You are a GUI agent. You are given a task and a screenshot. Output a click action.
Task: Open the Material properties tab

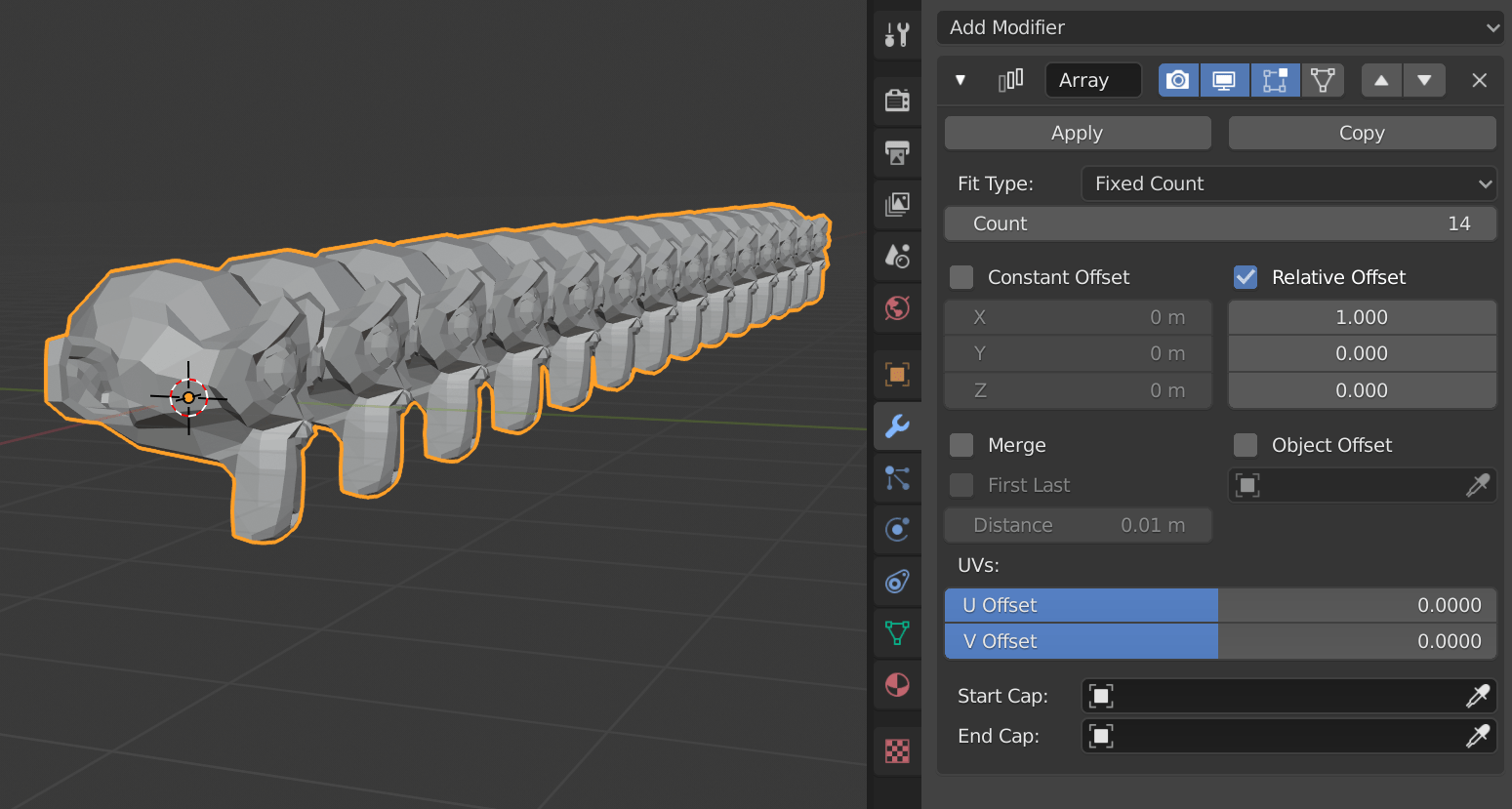coord(897,684)
